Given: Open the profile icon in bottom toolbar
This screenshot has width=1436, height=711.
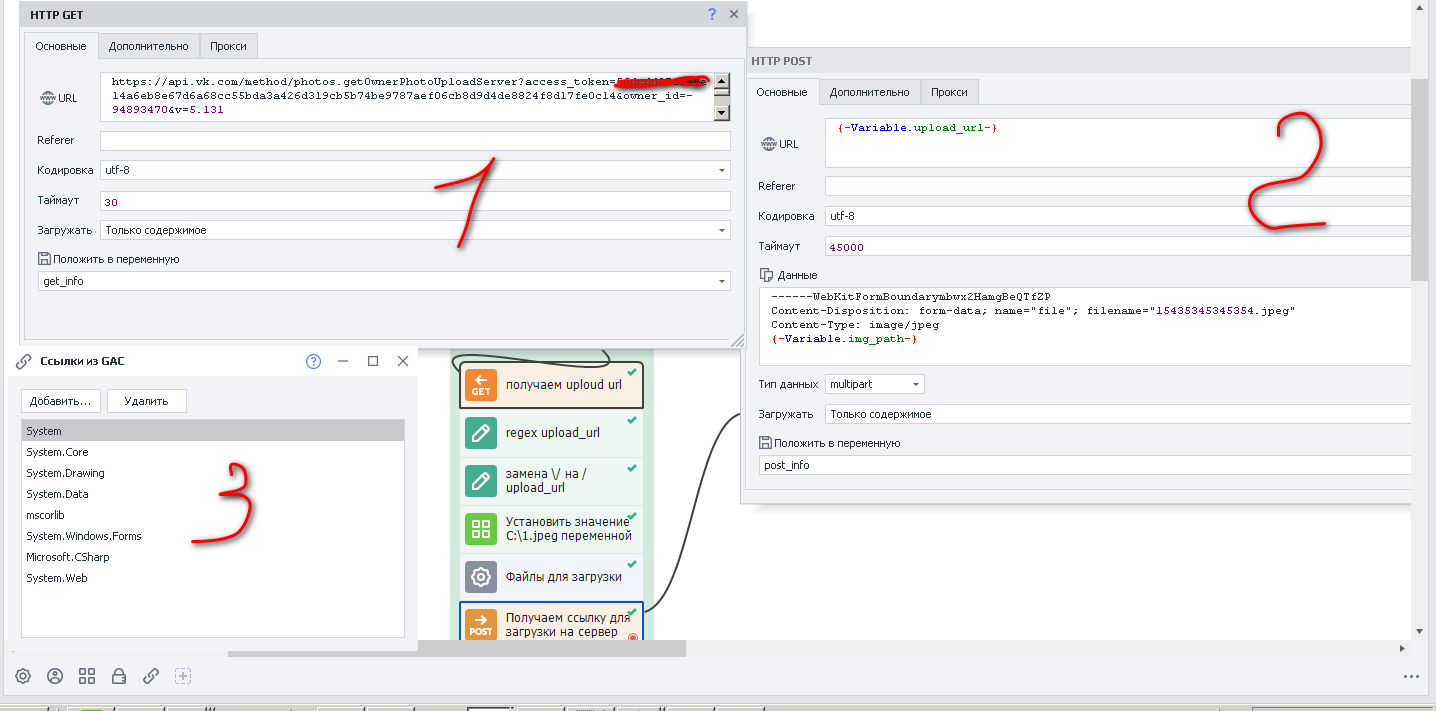Looking at the screenshot, I should click(x=55, y=675).
